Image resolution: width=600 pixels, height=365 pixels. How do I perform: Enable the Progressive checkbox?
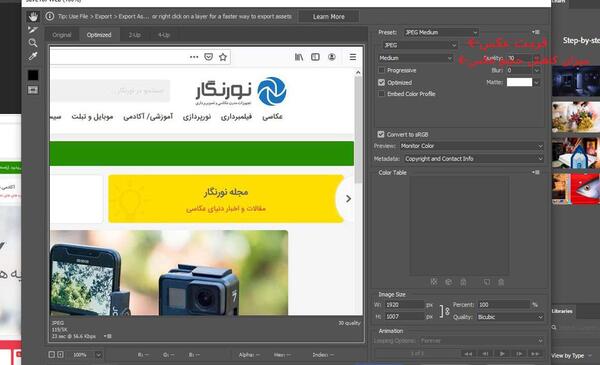pos(382,70)
